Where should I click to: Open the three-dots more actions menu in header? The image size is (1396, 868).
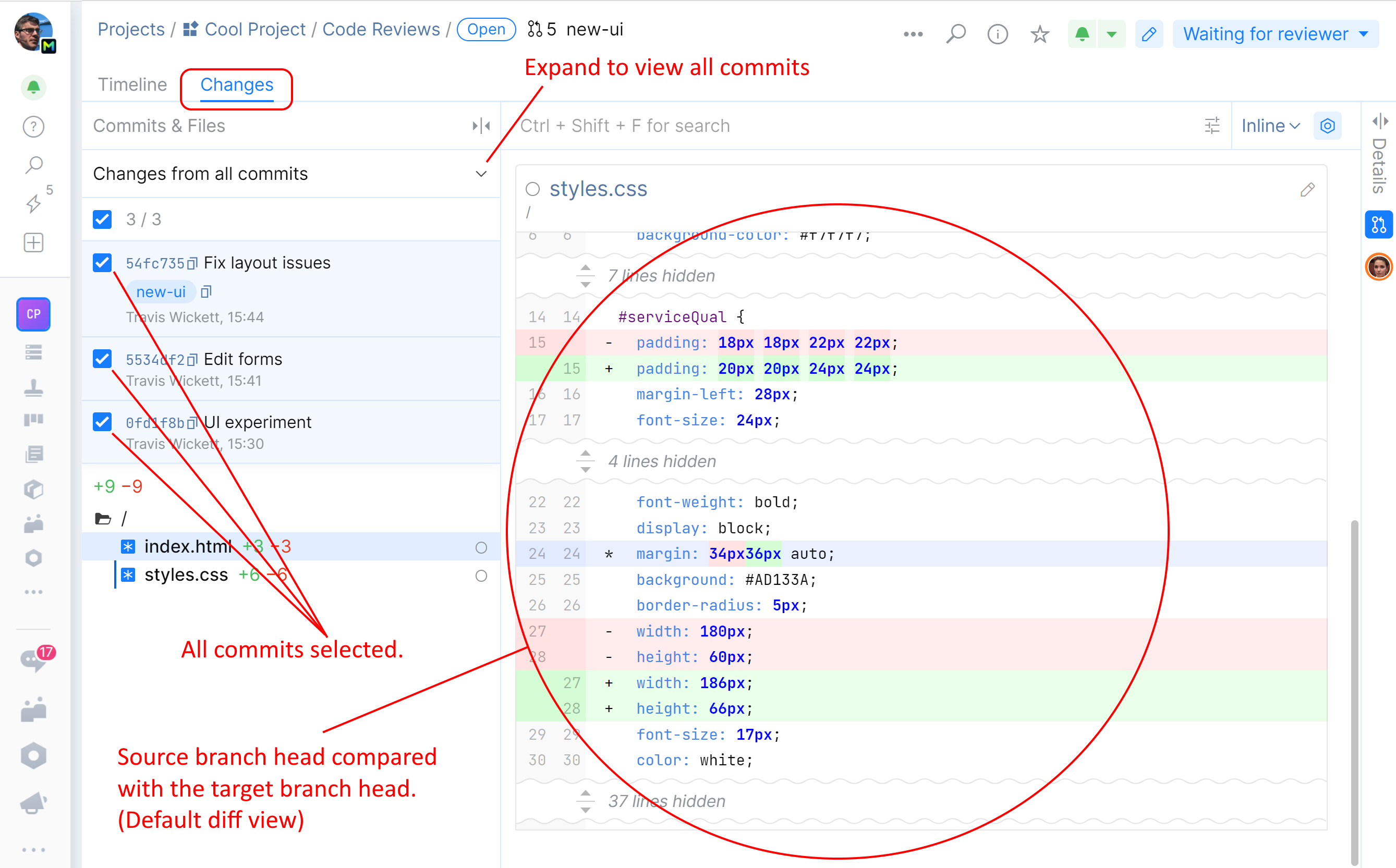pyautogui.click(x=913, y=34)
